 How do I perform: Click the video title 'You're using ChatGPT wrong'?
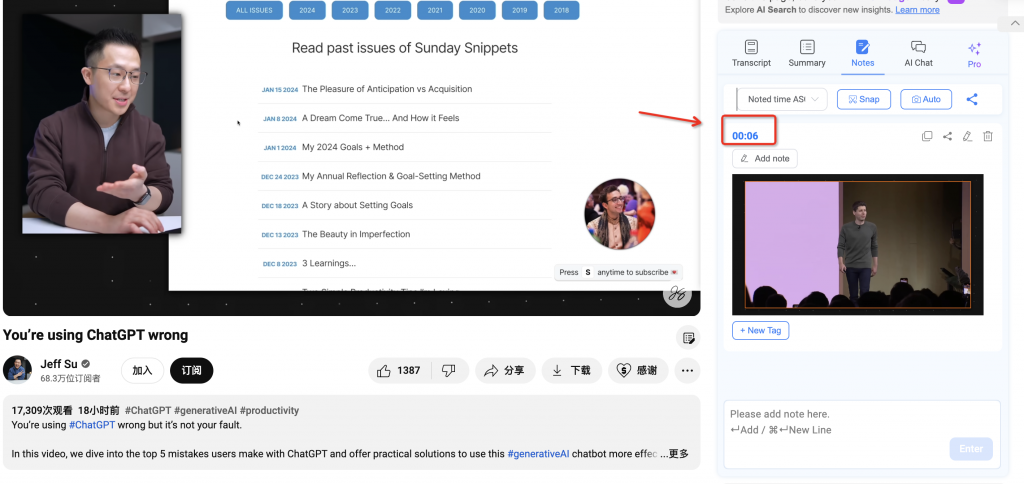(x=95, y=335)
